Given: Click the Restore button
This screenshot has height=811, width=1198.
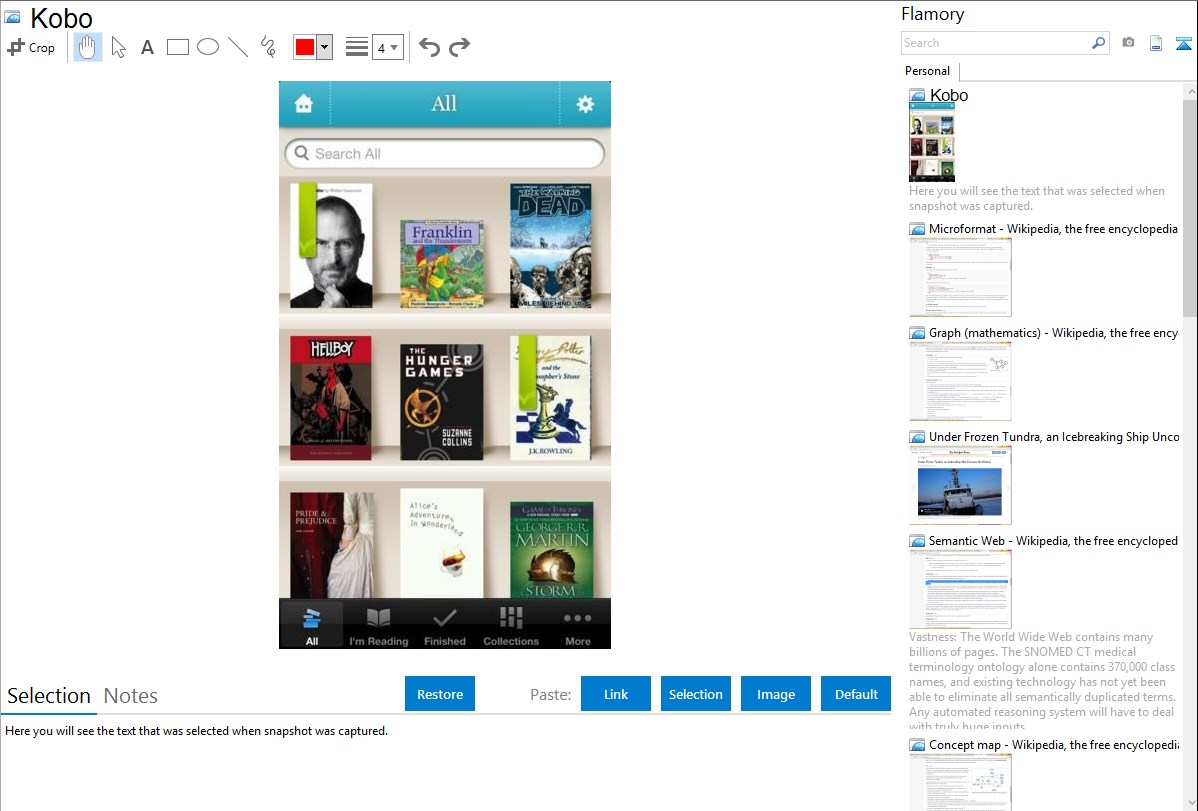Looking at the screenshot, I should click(440, 694).
